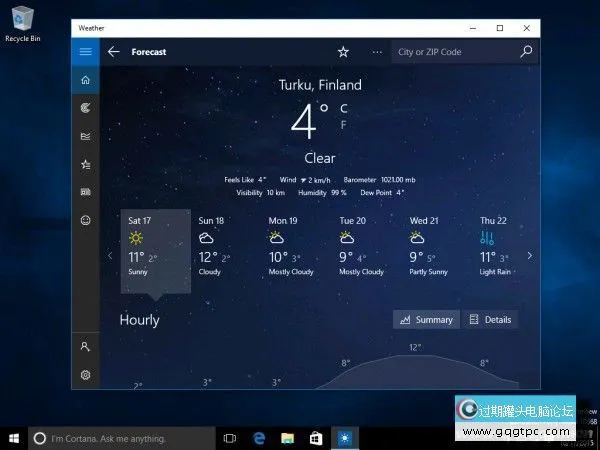Switch temperature units to Fahrenheit
Viewport: 600px width, 450px height.
pyautogui.click(x=344, y=125)
